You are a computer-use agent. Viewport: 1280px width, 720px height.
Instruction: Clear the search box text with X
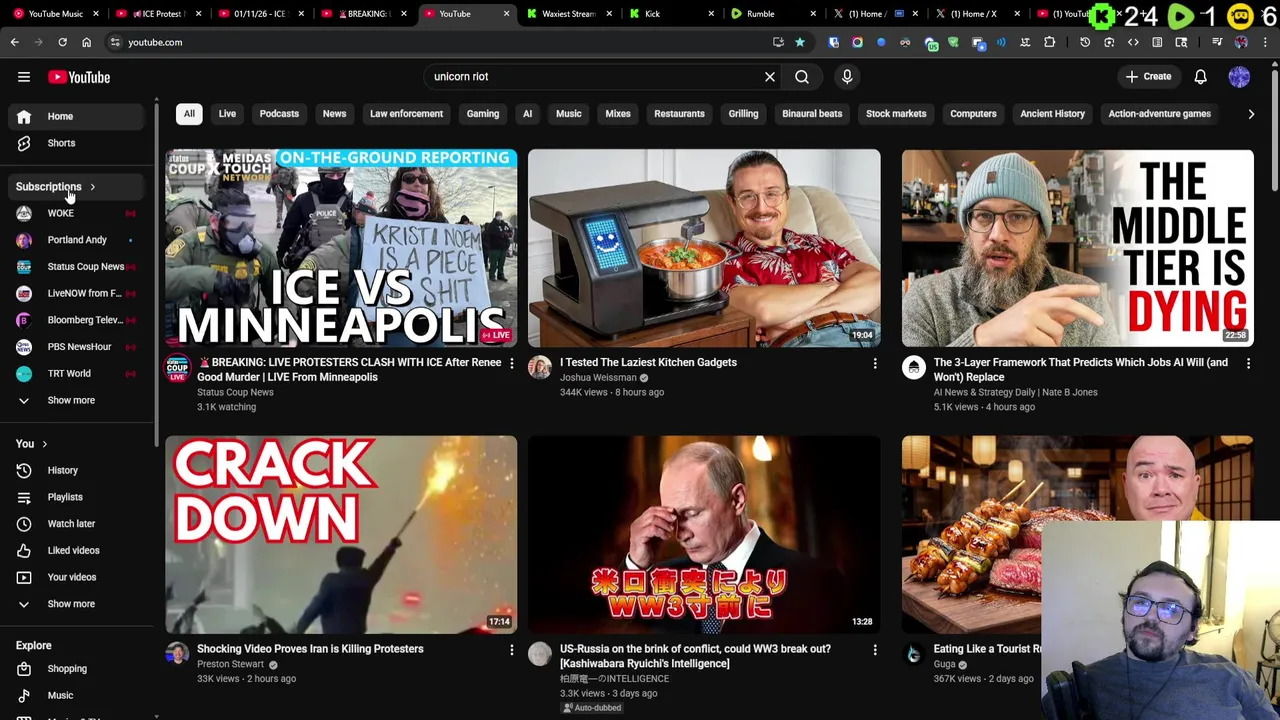[x=770, y=76]
